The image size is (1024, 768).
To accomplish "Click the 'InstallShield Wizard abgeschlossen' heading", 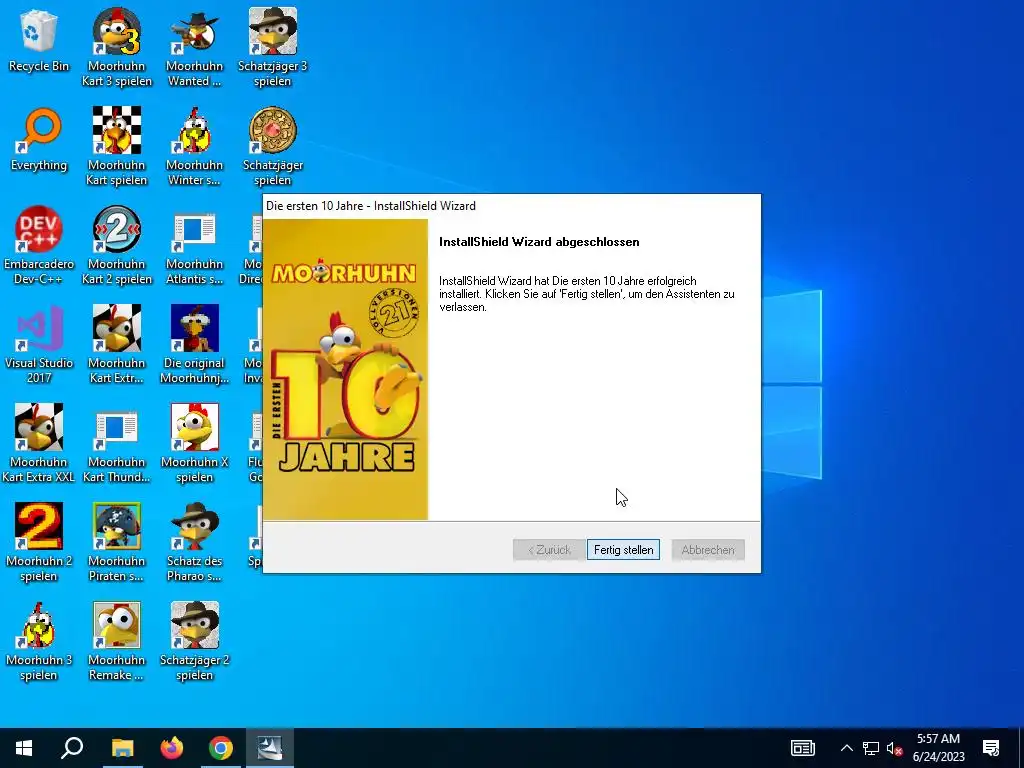I will click(x=539, y=242).
